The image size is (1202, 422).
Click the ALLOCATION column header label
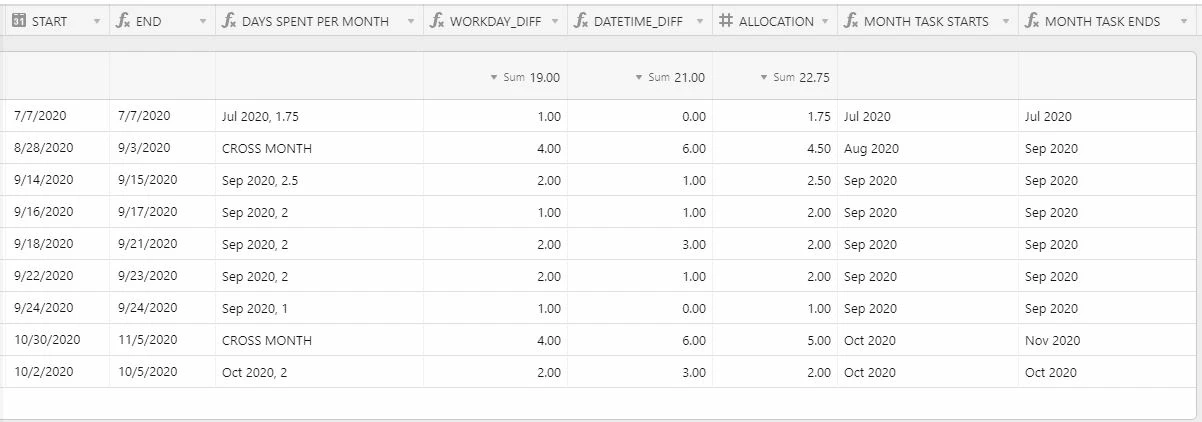[776, 22]
